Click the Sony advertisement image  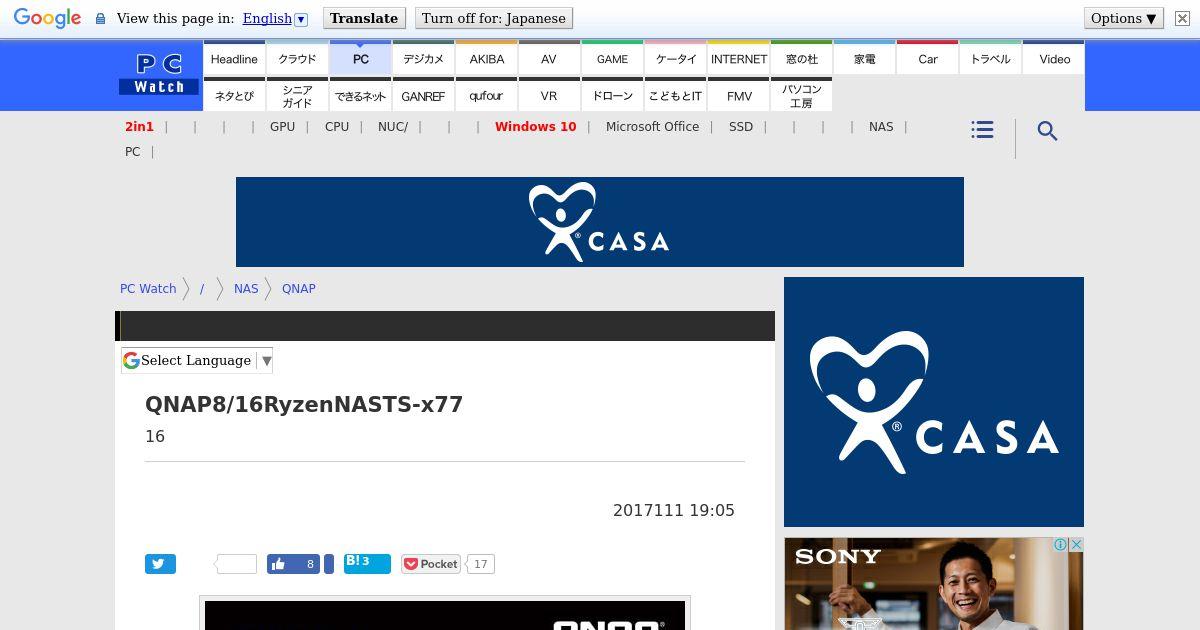pos(934,584)
